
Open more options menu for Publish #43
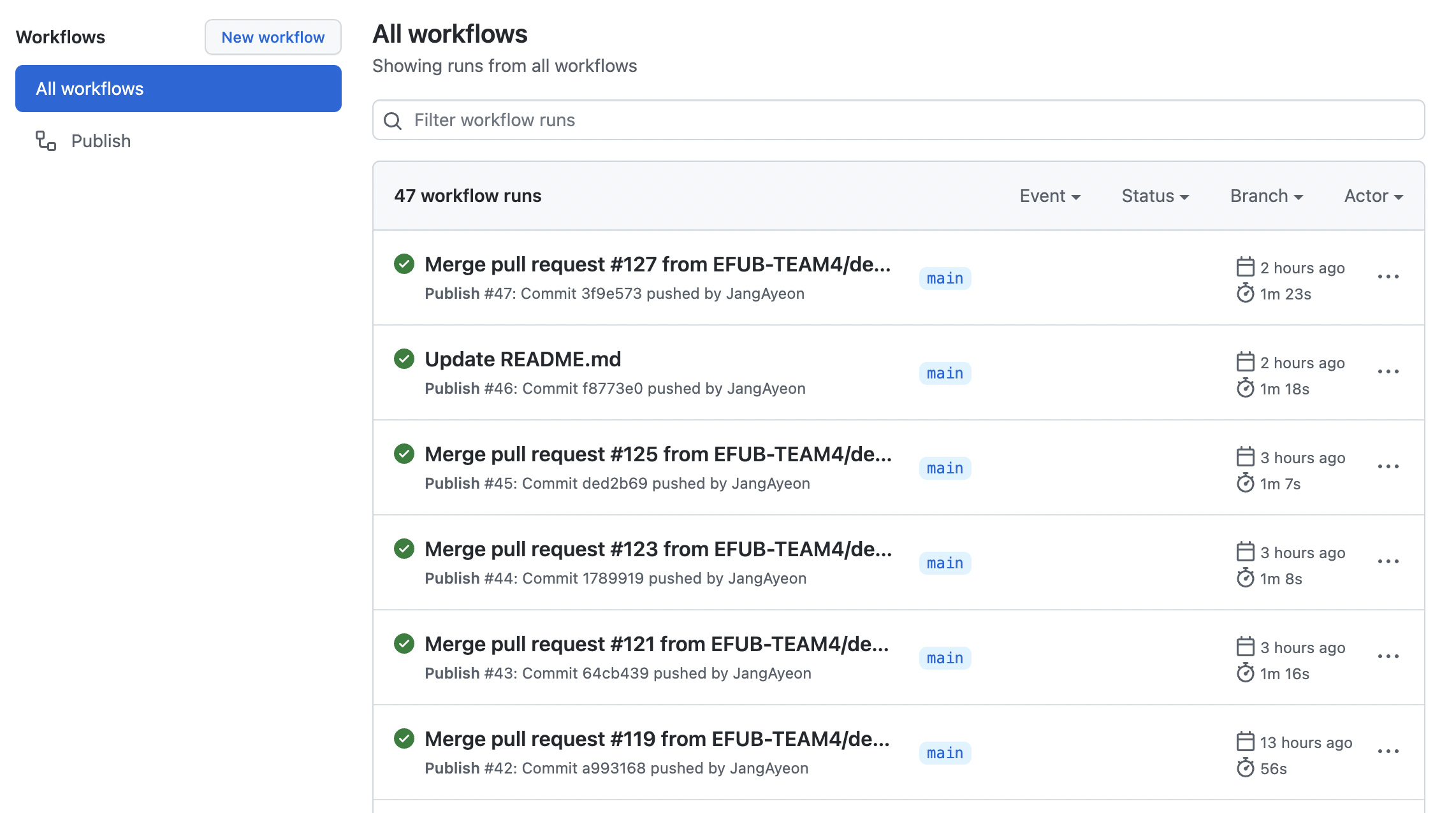click(x=1388, y=656)
